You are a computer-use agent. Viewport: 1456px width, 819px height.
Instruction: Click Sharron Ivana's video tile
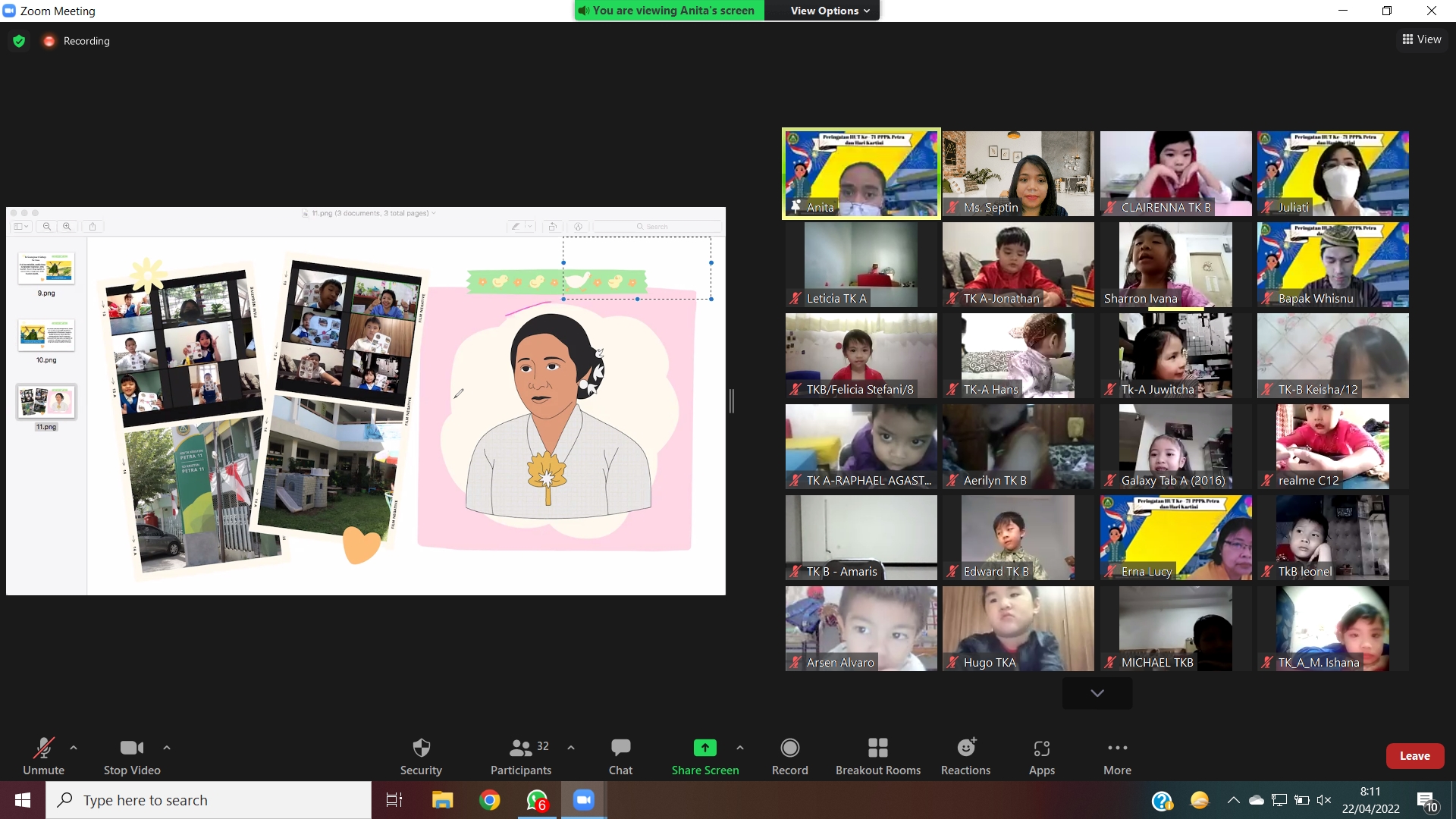1176,265
